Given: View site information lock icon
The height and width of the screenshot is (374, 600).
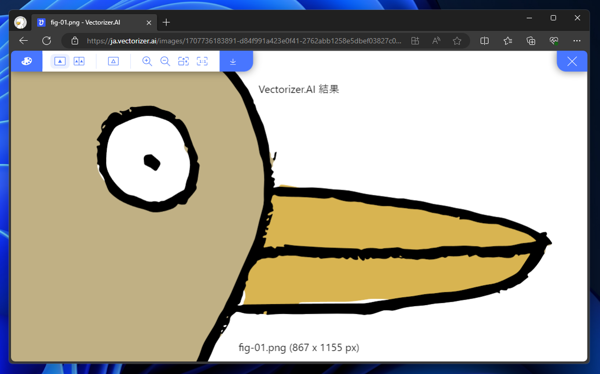Looking at the screenshot, I should click(x=75, y=41).
